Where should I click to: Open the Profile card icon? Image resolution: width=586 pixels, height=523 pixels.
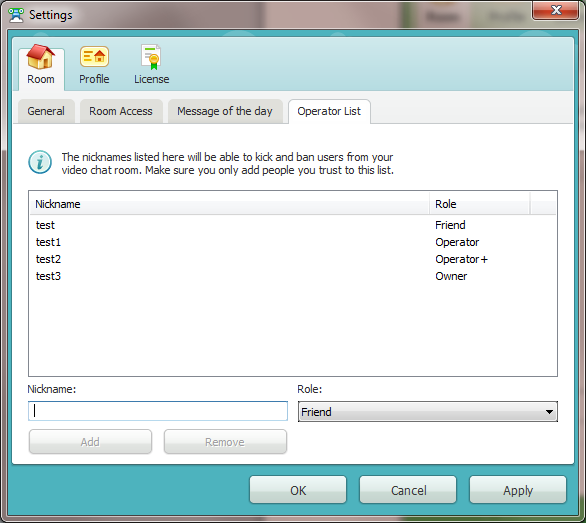click(x=94, y=57)
